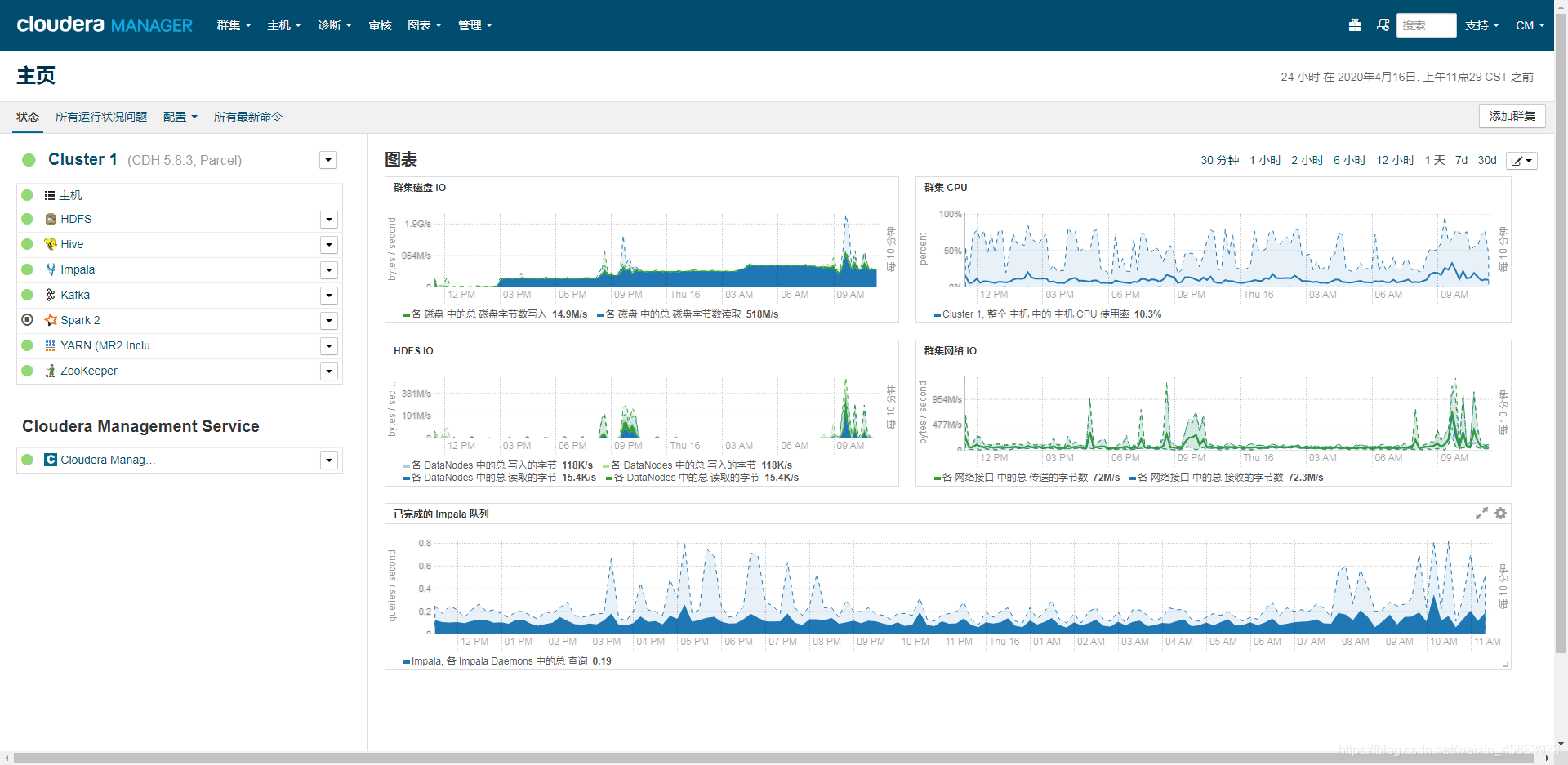Open the Cluster 1 link

[x=82, y=159]
